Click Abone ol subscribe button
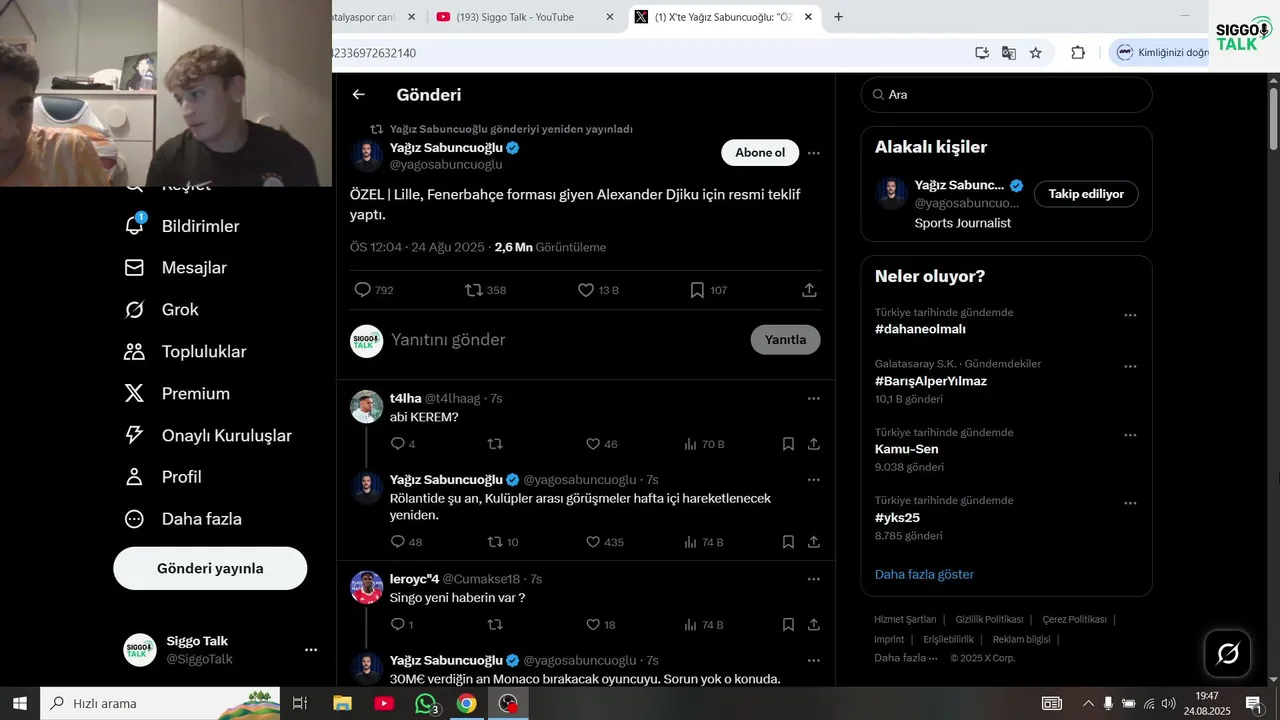Screen dimensions: 1280x720 point(760,153)
